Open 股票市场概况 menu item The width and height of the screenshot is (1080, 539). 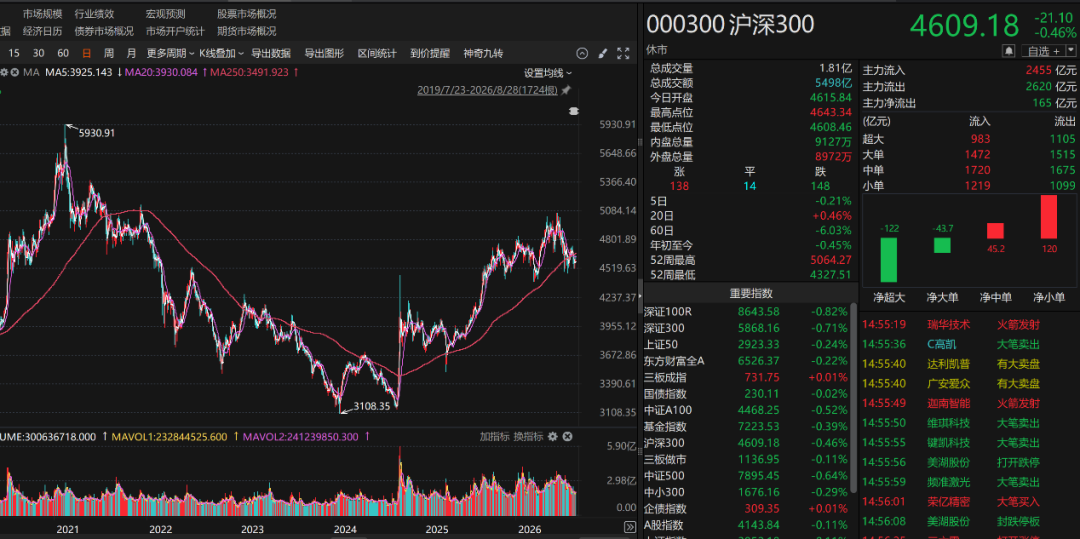tap(247, 14)
